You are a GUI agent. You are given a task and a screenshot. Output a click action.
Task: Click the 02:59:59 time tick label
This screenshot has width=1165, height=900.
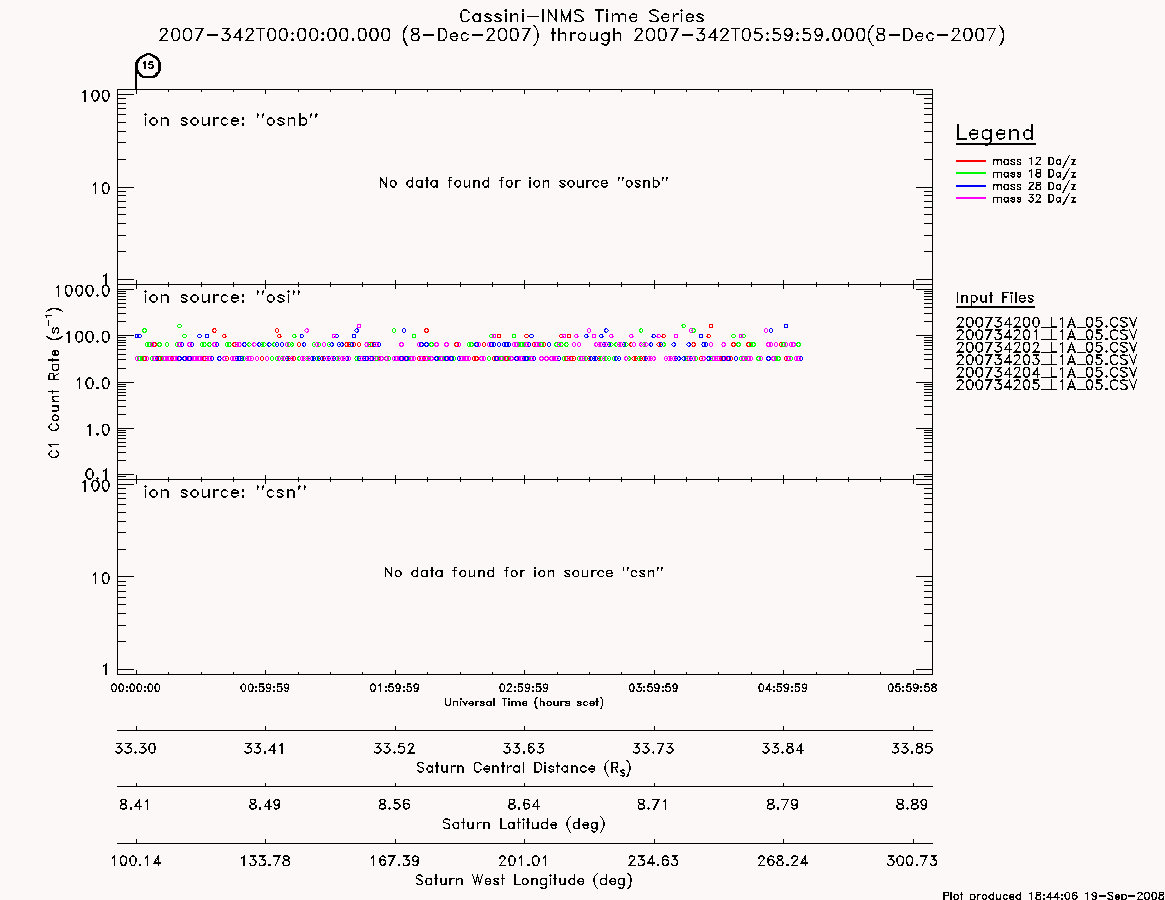point(524,688)
